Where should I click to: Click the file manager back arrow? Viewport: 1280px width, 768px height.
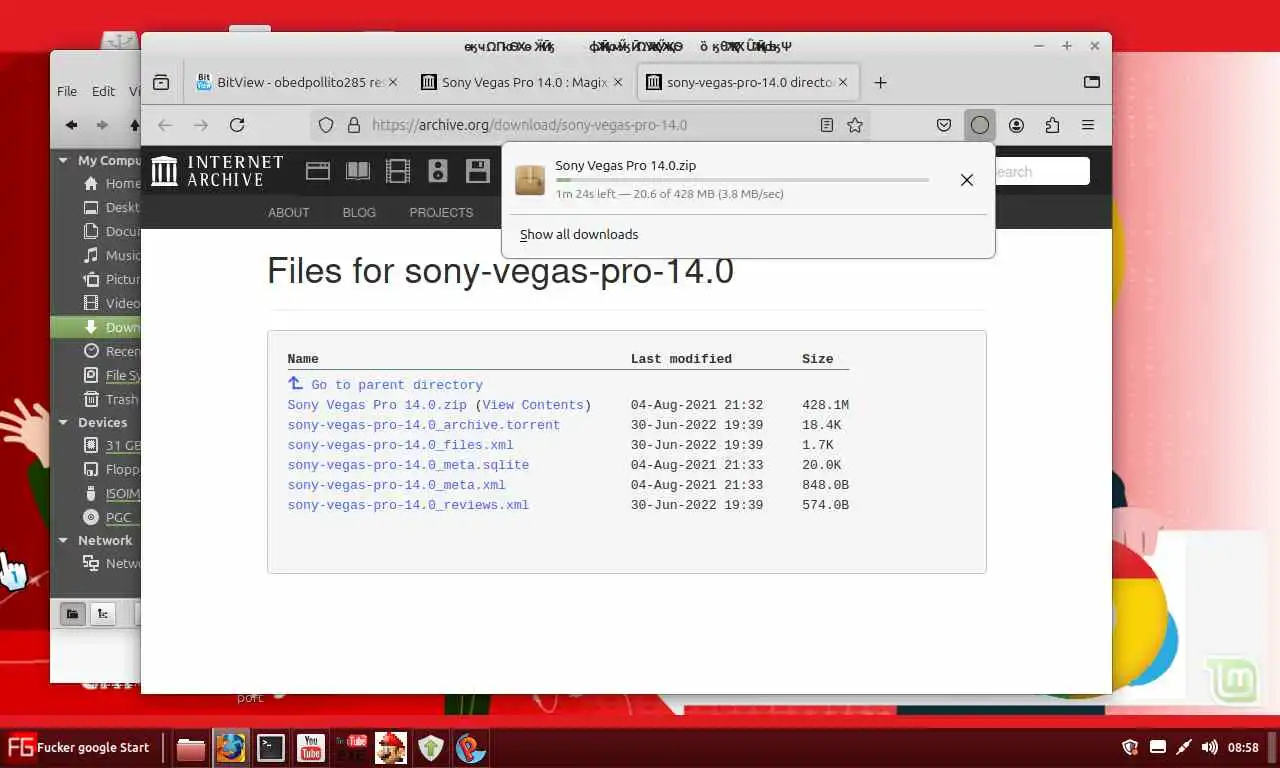click(x=71, y=125)
